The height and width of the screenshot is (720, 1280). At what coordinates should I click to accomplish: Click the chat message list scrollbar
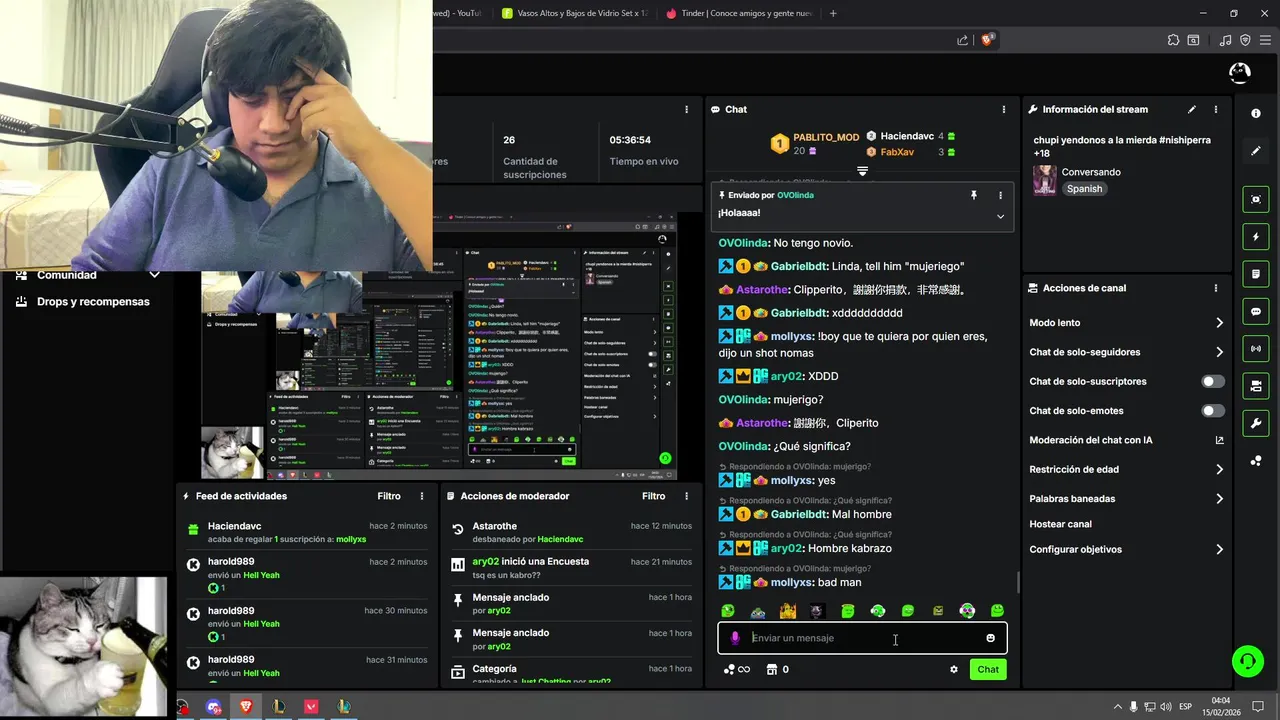pyautogui.click(x=1018, y=582)
